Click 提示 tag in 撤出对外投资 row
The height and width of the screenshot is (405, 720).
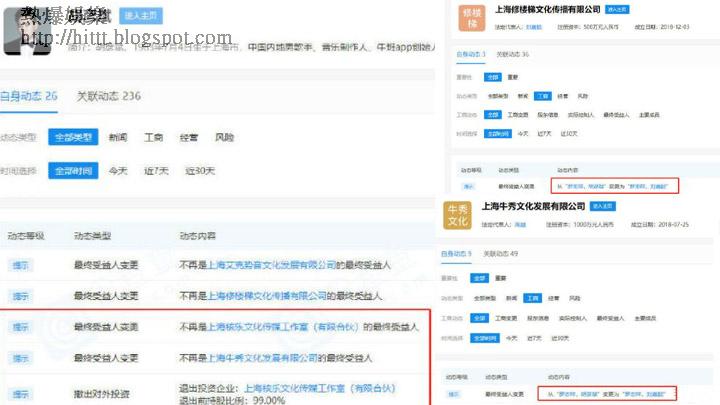(21, 394)
